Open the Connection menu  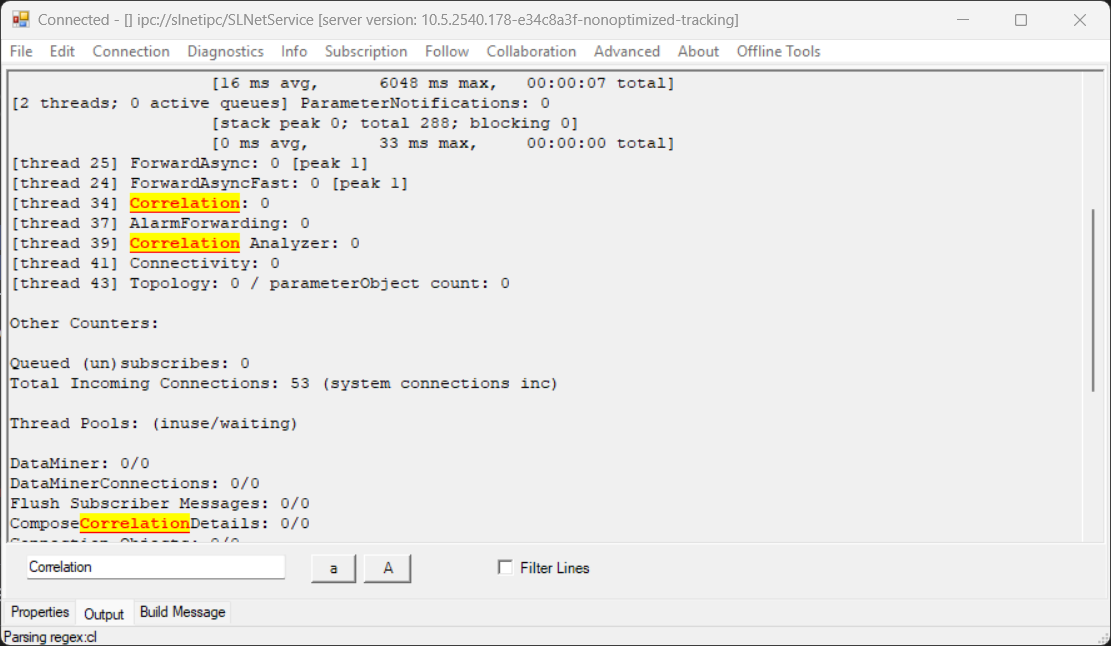131,51
